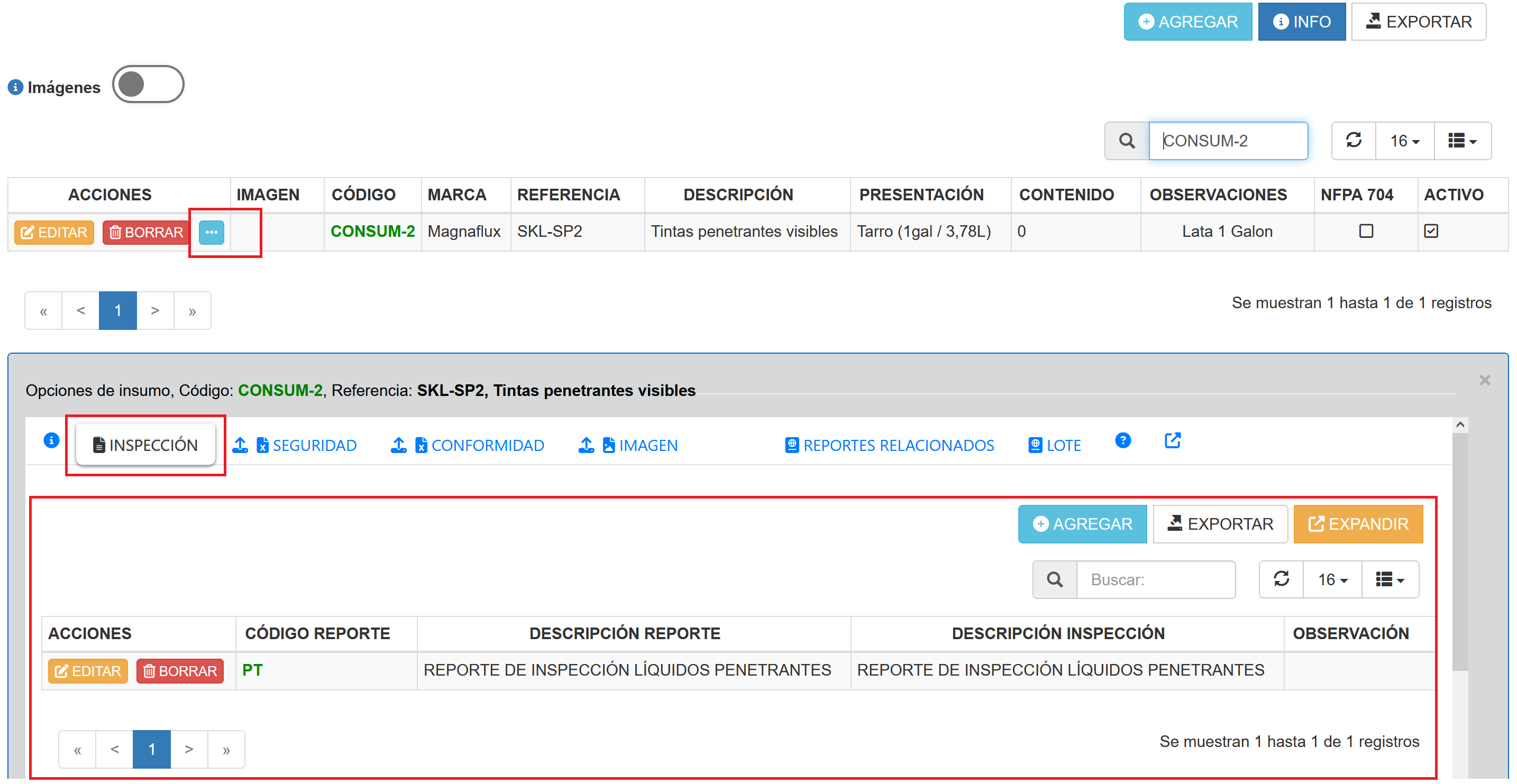Click the three-dots options button in row

[x=211, y=232]
